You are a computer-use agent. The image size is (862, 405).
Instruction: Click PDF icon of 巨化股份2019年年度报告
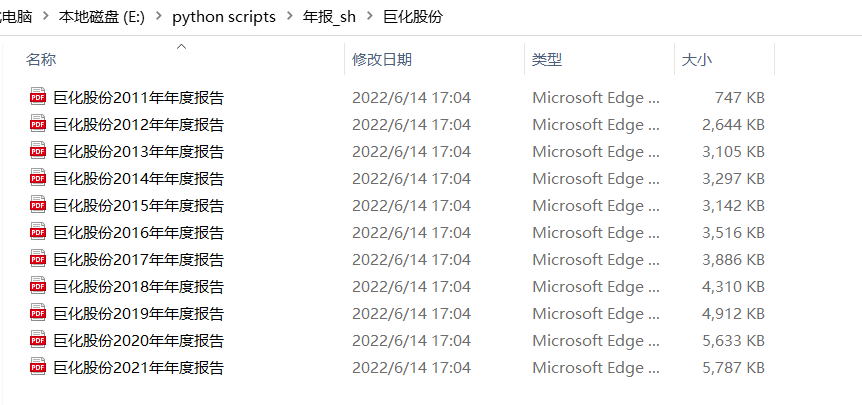click(x=38, y=313)
